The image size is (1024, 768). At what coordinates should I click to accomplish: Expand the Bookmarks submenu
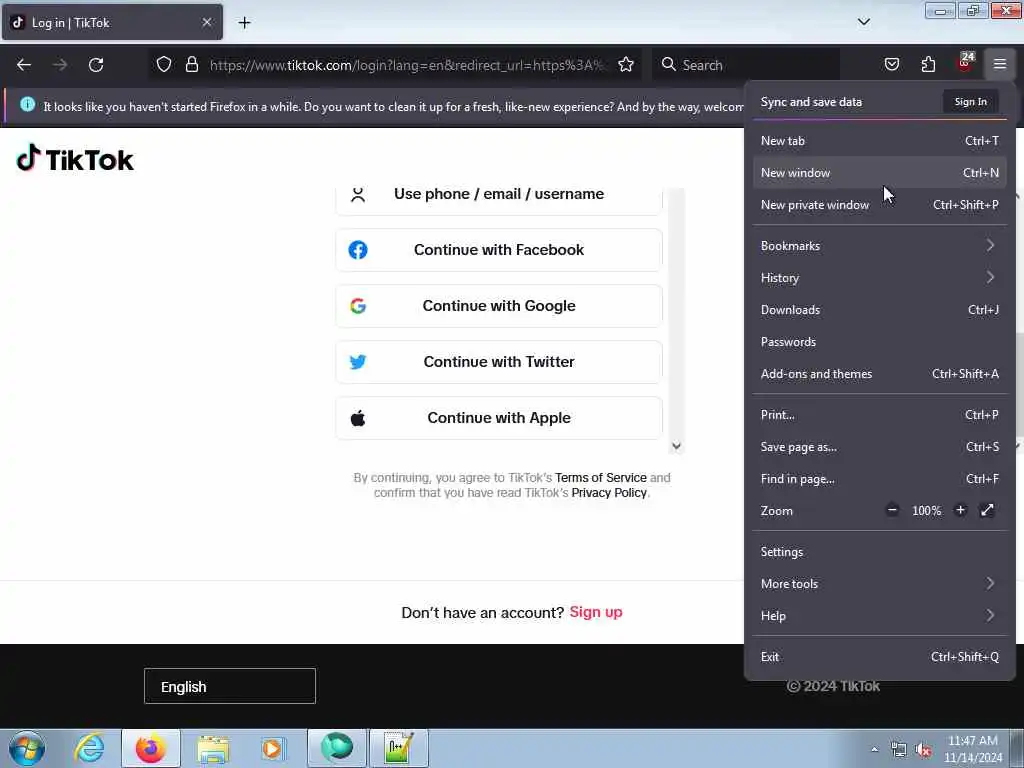coord(880,246)
